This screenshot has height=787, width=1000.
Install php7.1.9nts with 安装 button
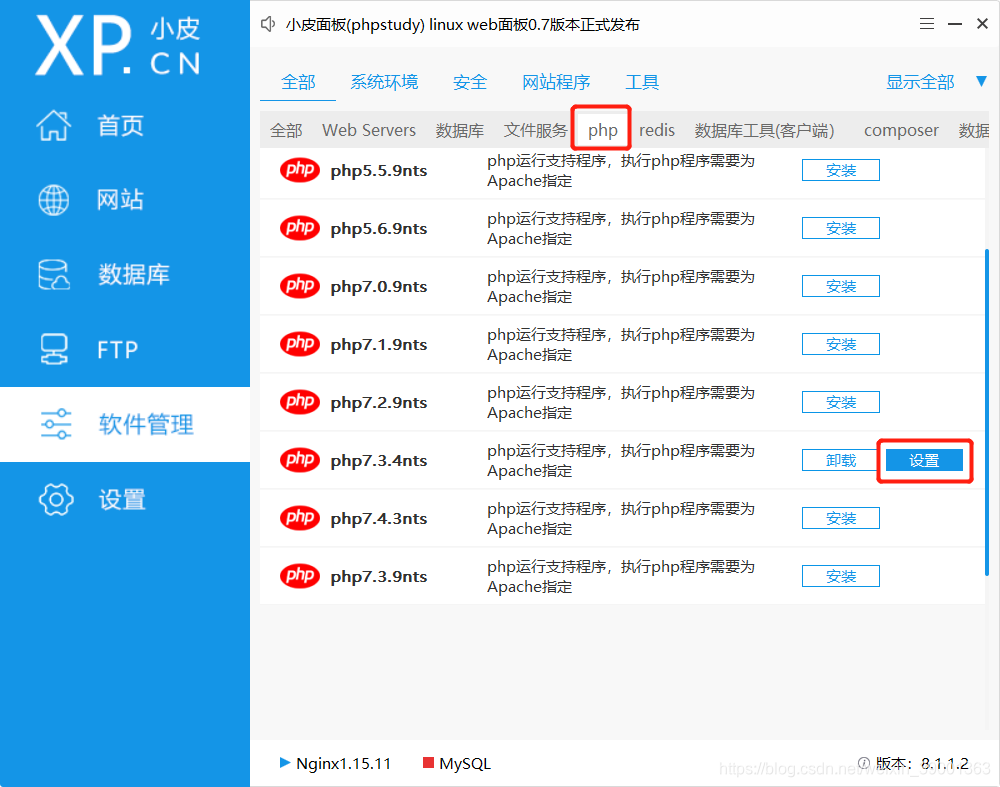pos(841,344)
